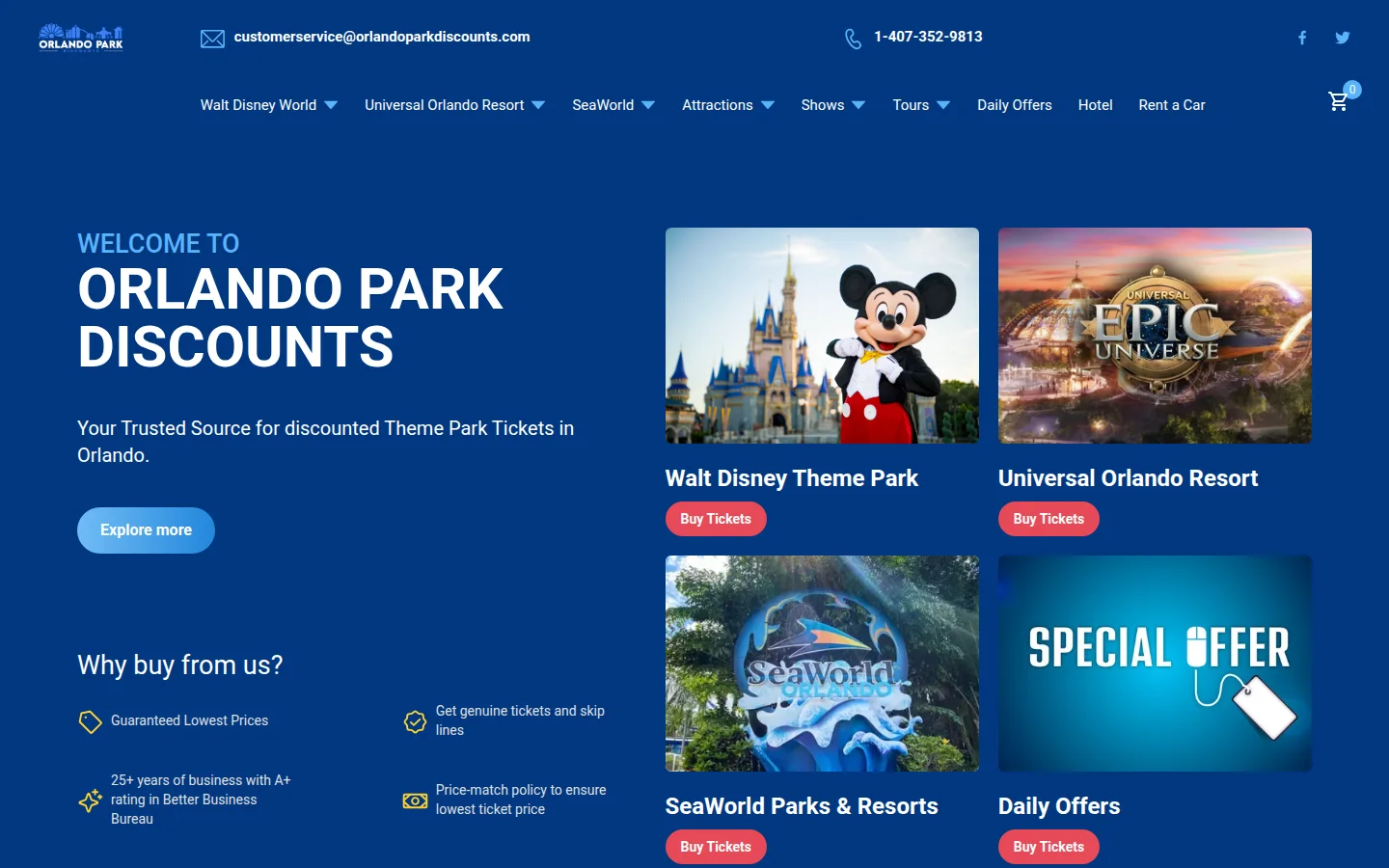Go to the Hotel page
Viewport: 1389px width, 868px height.
tap(1096, 105)
